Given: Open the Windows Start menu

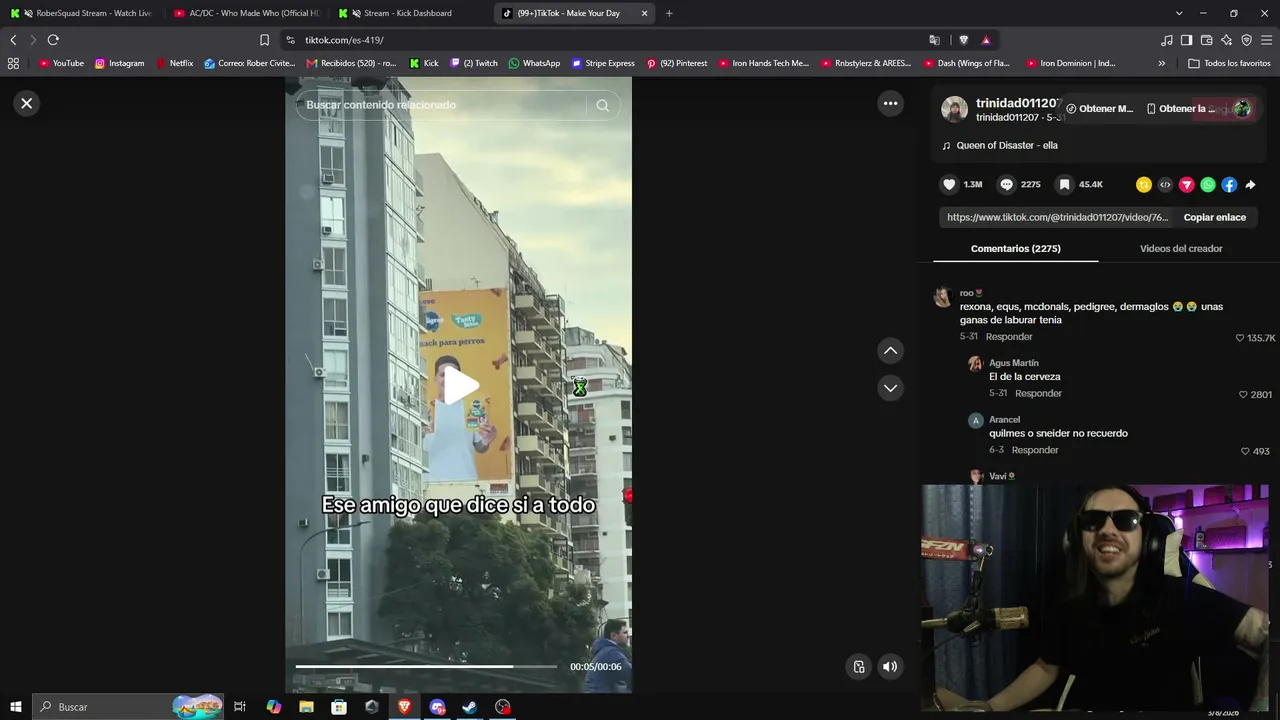Looking at the screenshot, I should [x=15, y=707].
